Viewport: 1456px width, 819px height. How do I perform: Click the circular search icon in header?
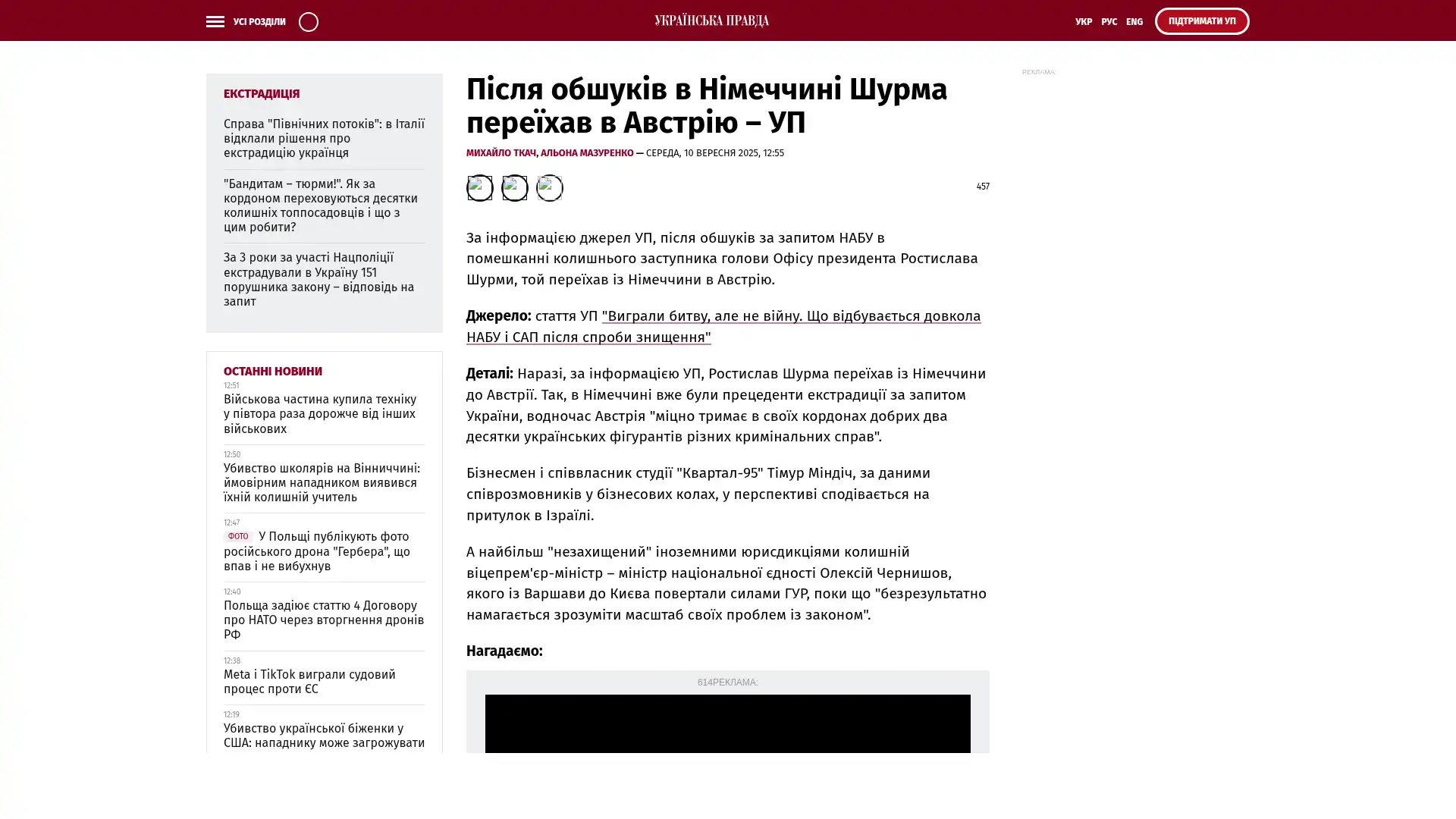(x=308, y=21)
